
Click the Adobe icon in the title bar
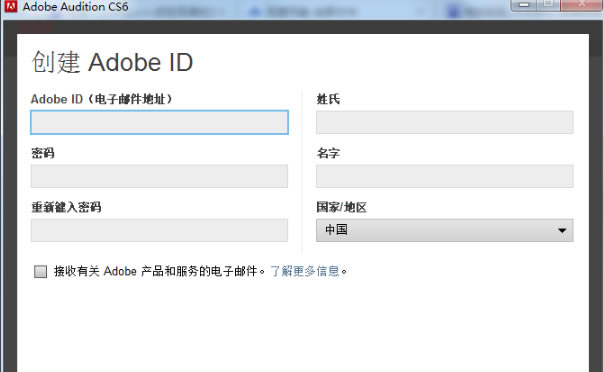(11, 7)
